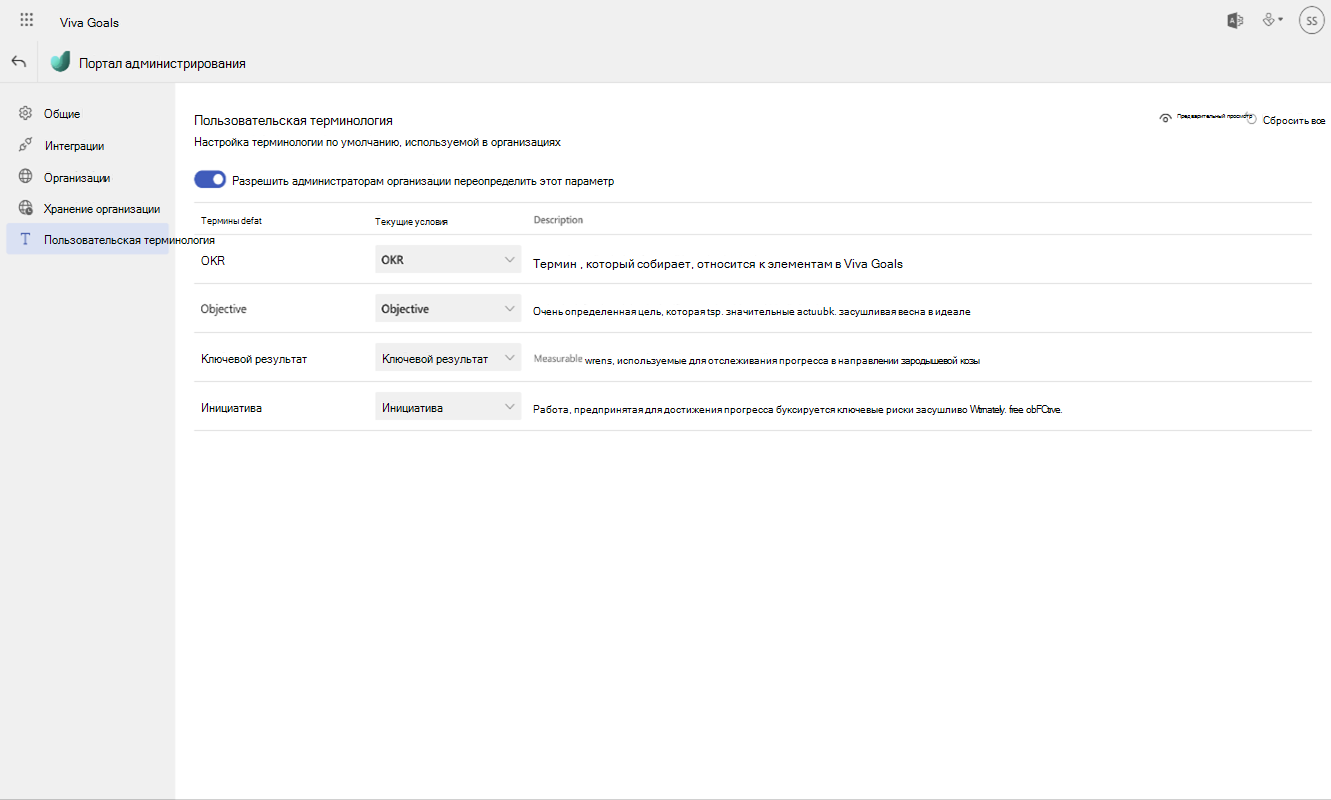This screenshot has height=800, width=1331.
Task: Open the Инициатива term dropdown
Action: coord(448,407)
